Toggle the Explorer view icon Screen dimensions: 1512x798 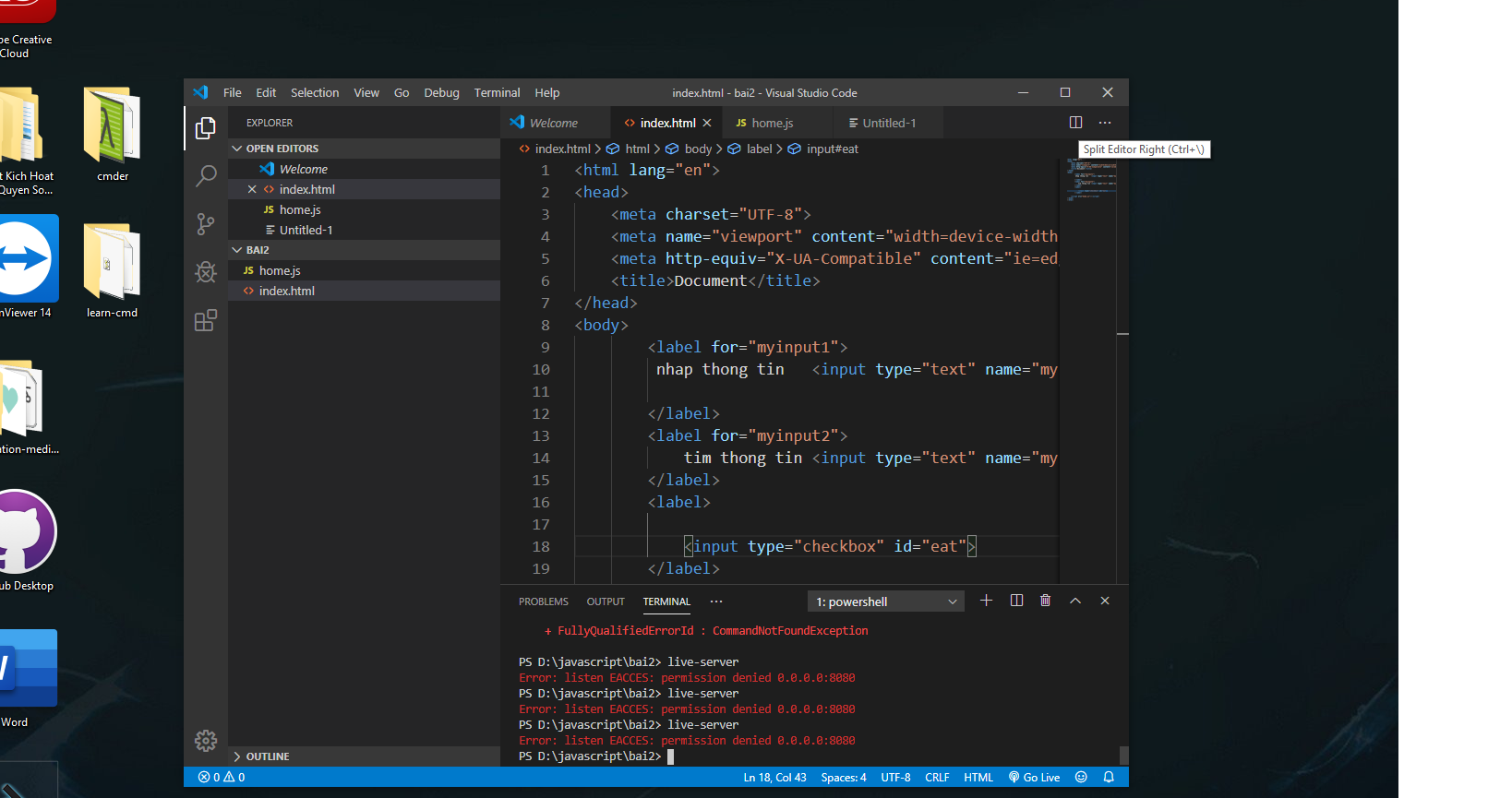pos(206,128)
